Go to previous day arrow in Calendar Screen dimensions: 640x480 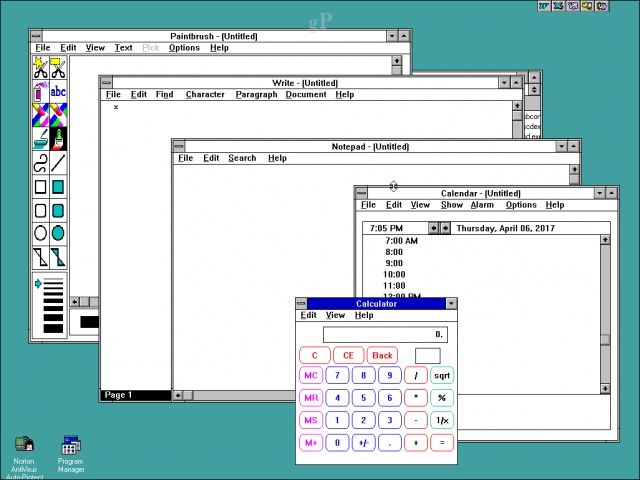click(433, 228)
